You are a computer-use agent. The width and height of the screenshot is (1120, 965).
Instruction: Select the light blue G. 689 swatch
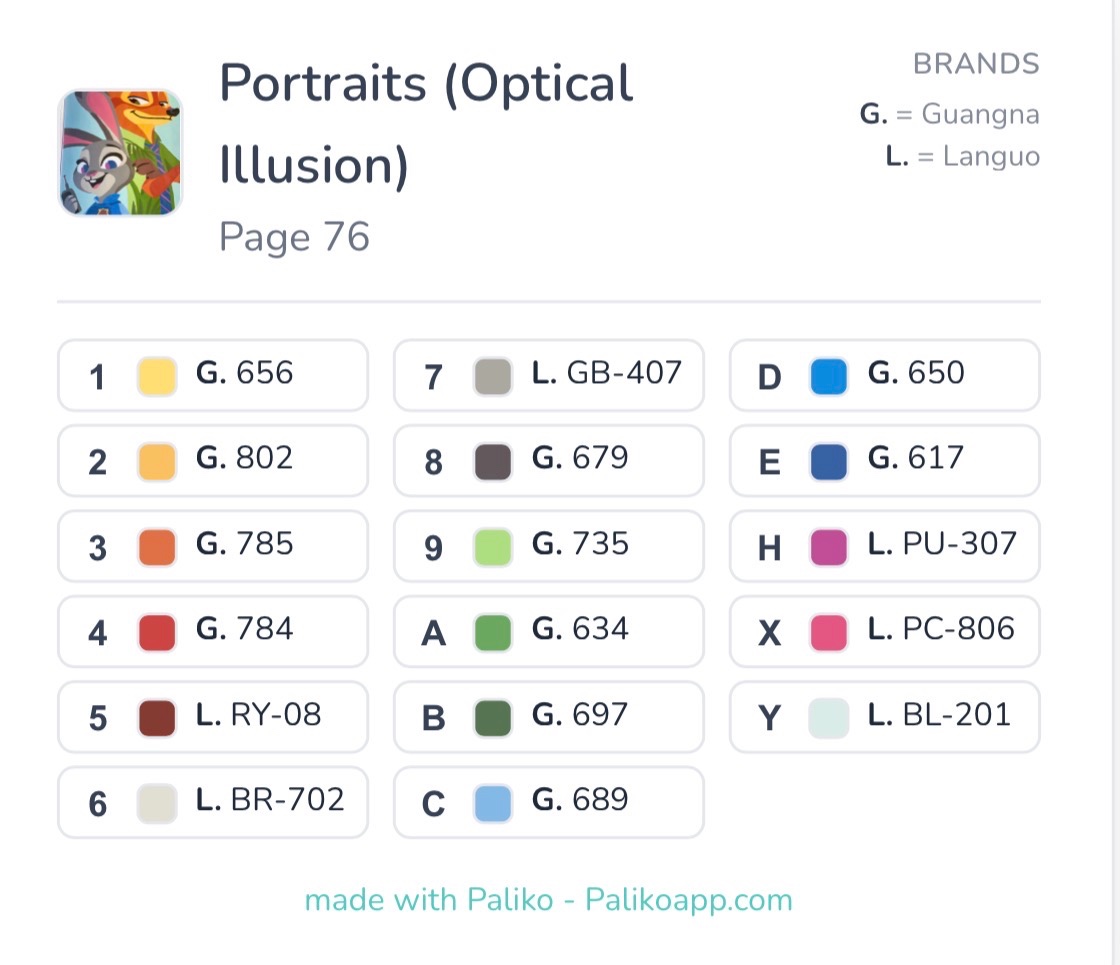click(493, 803)
